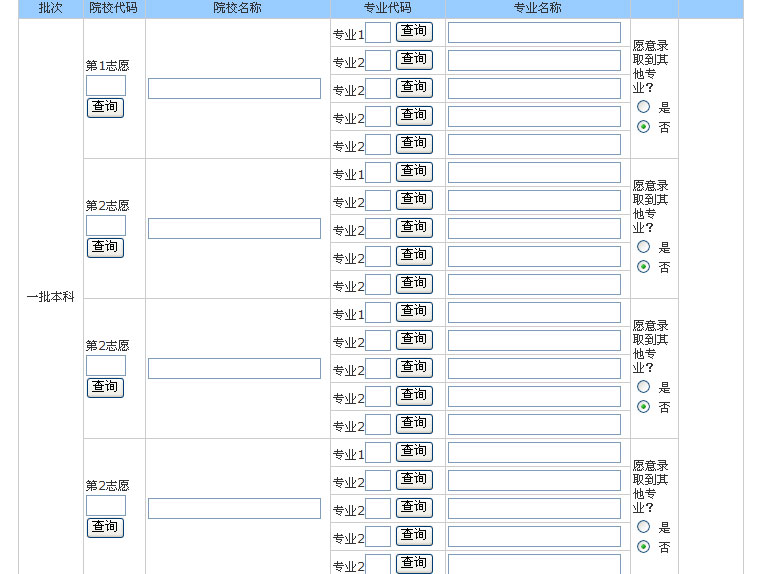This screenshot has height=574, width=758.
Task: Focus 专业1 code box in second 第2志愿
Action: pyautogui.click(x=378, y=312)
